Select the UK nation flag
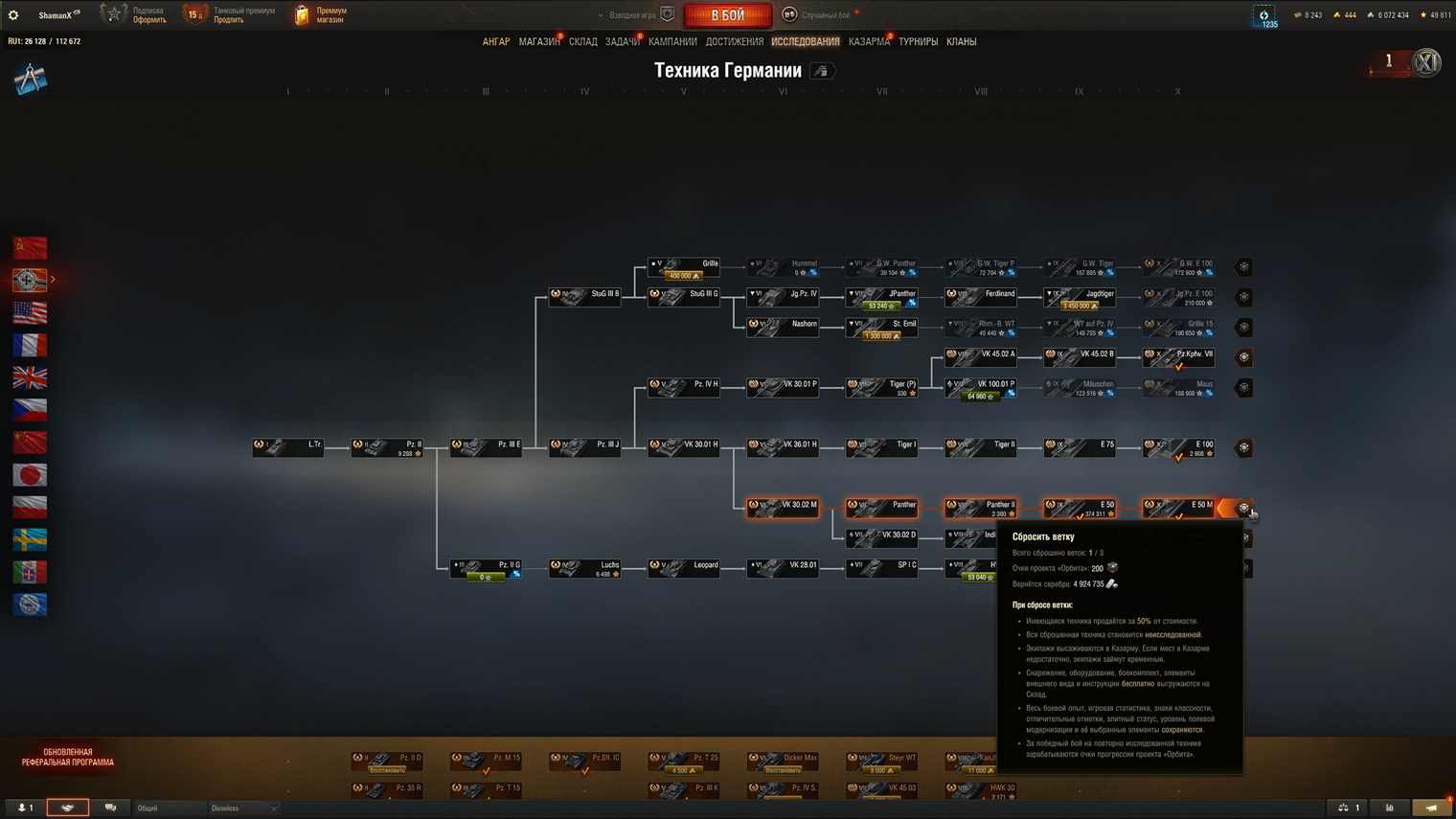This screenshot has width=1456, height=819. (x=30, y=377)
